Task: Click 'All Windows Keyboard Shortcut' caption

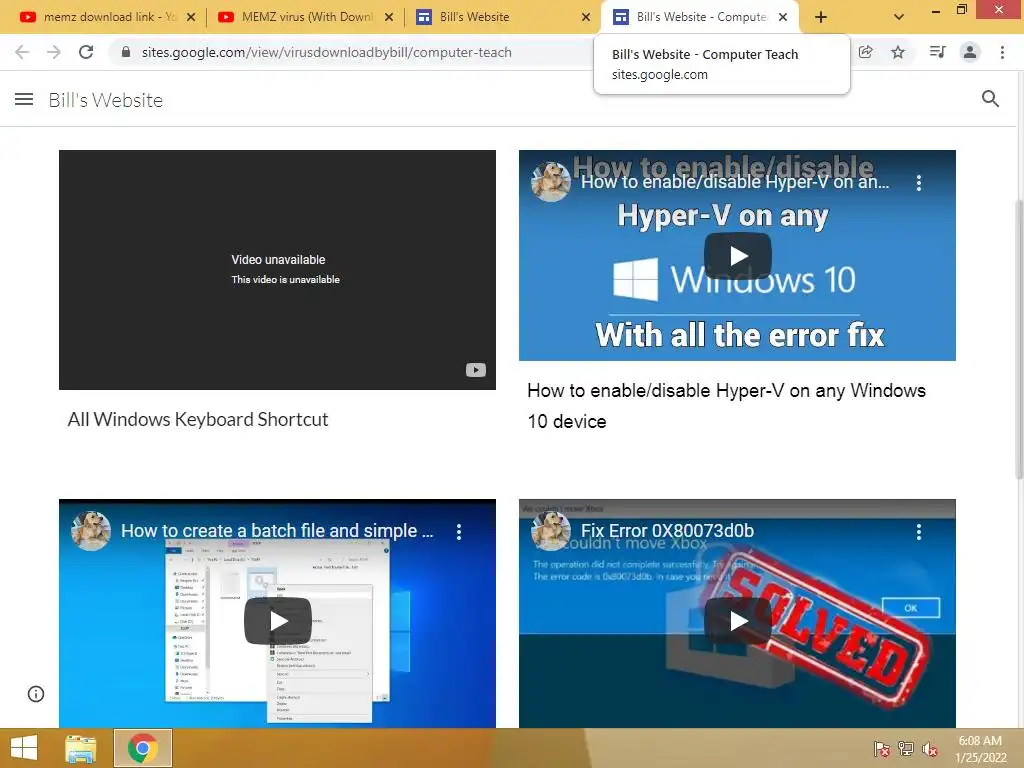Action: 198,419
